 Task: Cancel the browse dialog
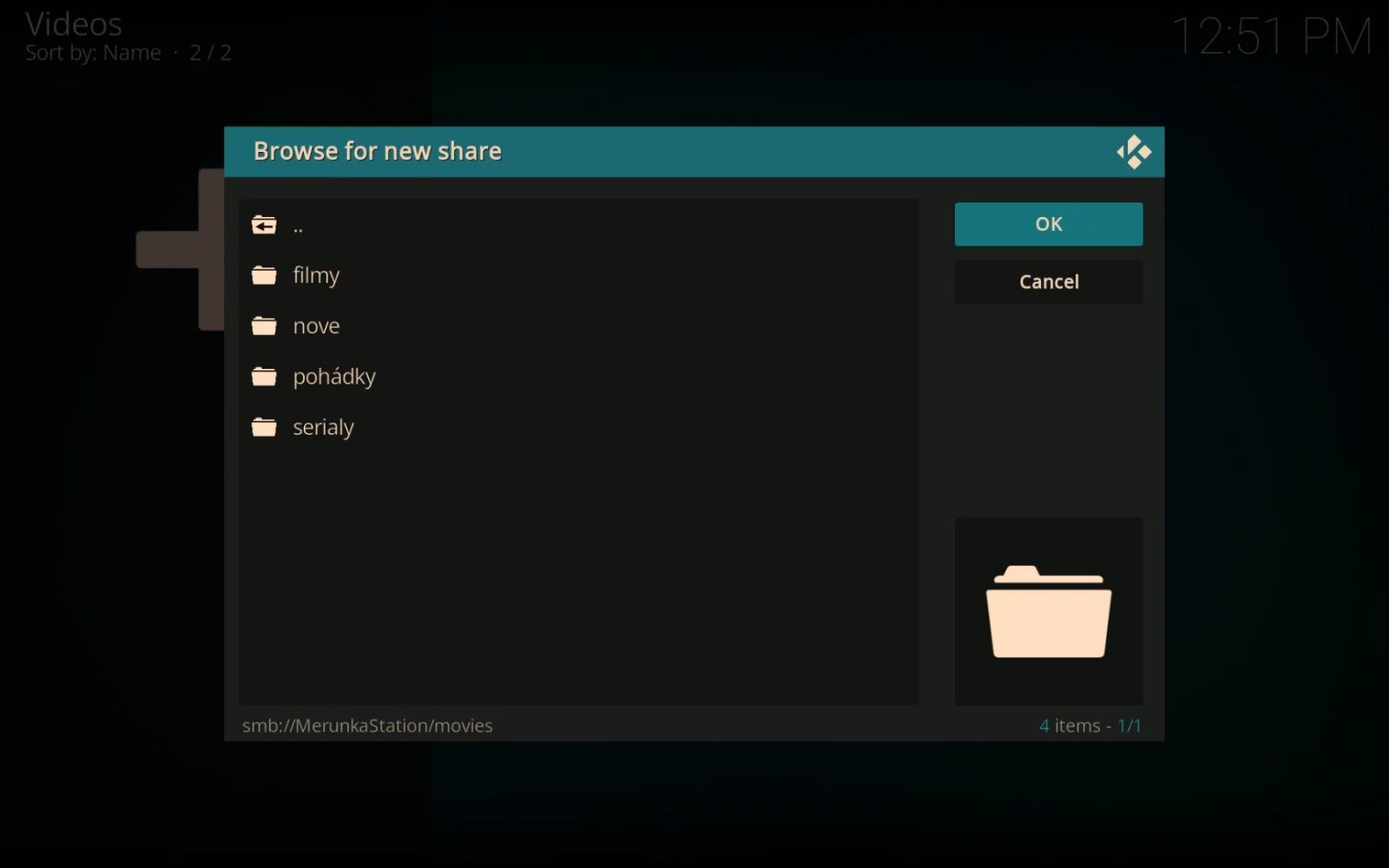click(1049, 281)
